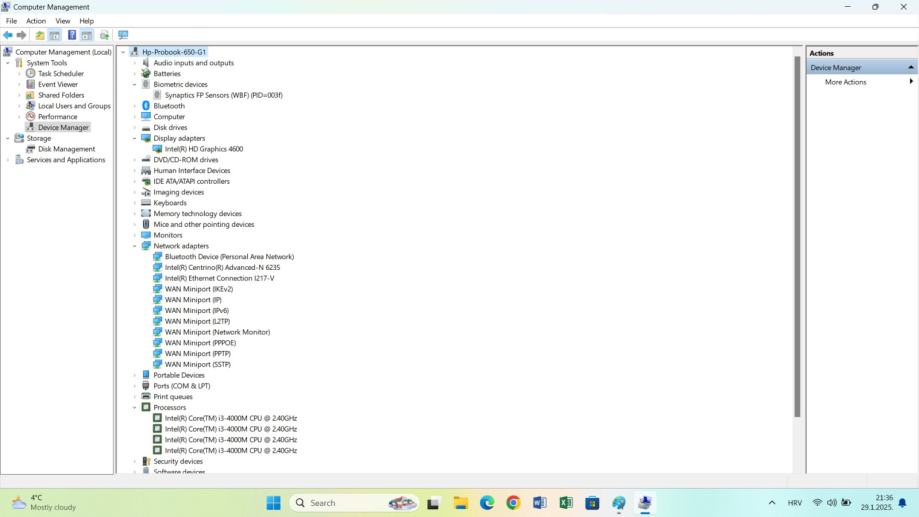The height and width of the screenshot is (517, 919).
Task: Open Microsoft Edge from the taskbar
Action: click(487, 503)
